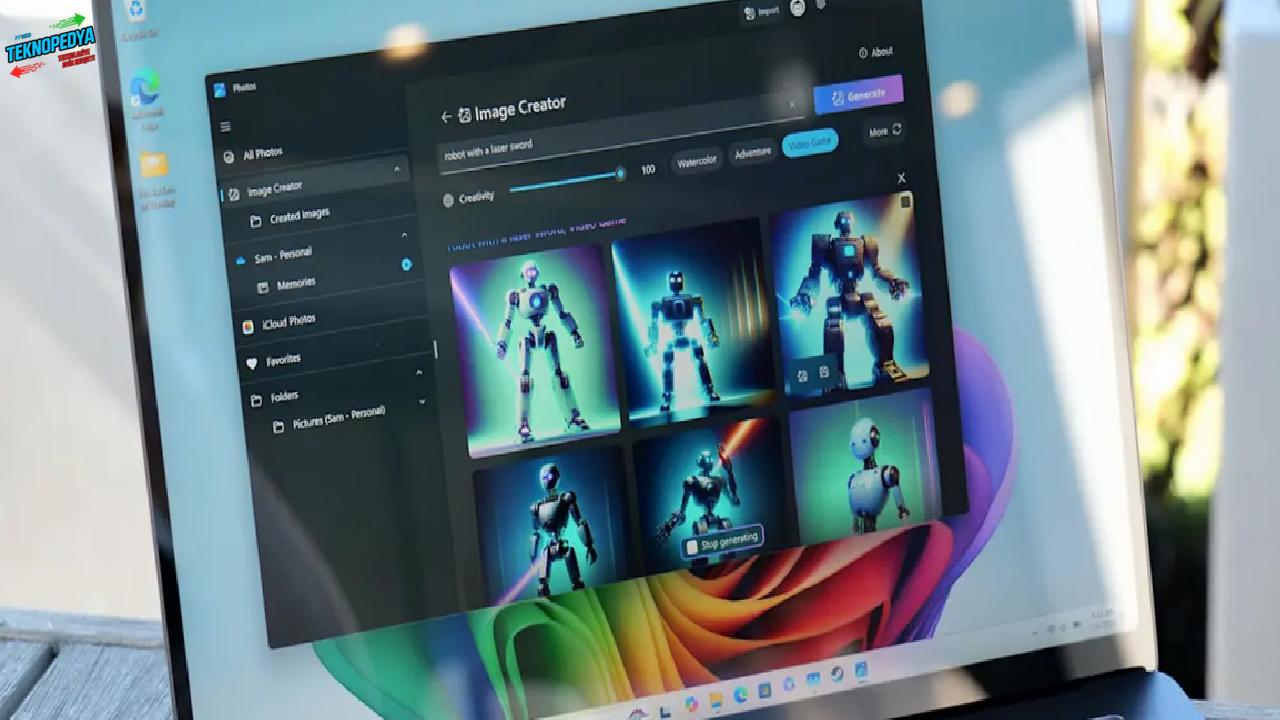Click the Import icon in title bar
The width and height of the screenshot is (1280, 720).
[761, 12]
